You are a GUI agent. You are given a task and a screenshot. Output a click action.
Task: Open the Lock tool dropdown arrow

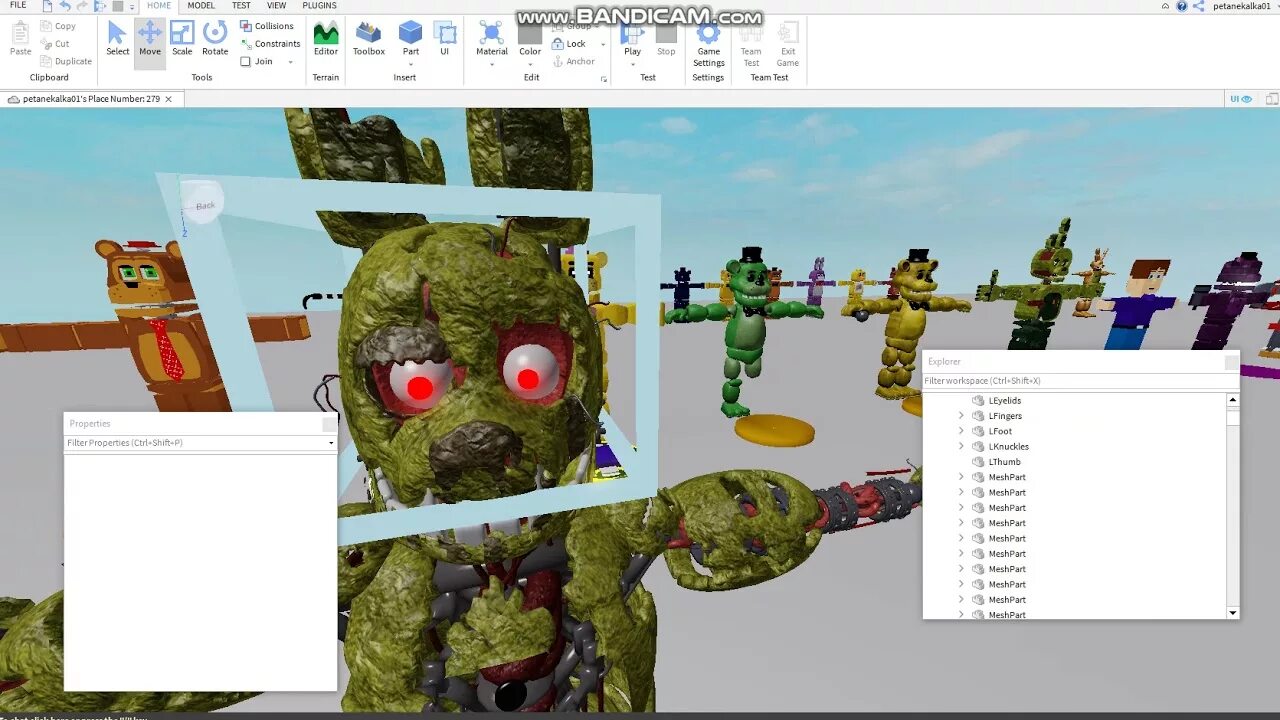(603, 44)
